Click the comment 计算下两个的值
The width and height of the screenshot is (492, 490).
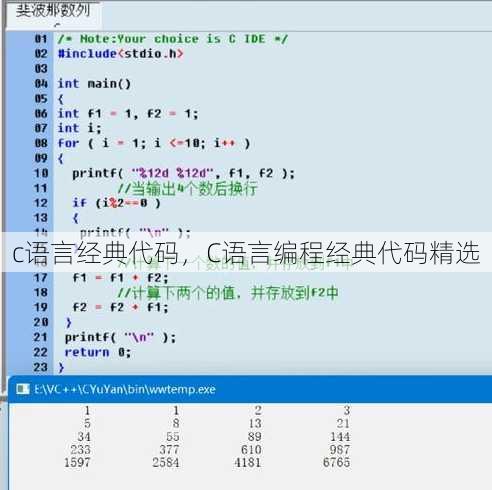point(228,293)
